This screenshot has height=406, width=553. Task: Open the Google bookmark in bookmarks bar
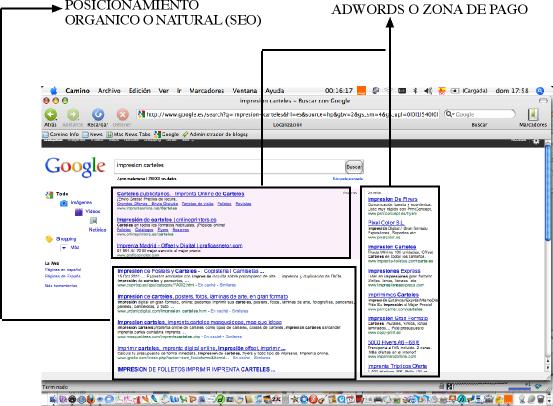[x=167, y=134]
